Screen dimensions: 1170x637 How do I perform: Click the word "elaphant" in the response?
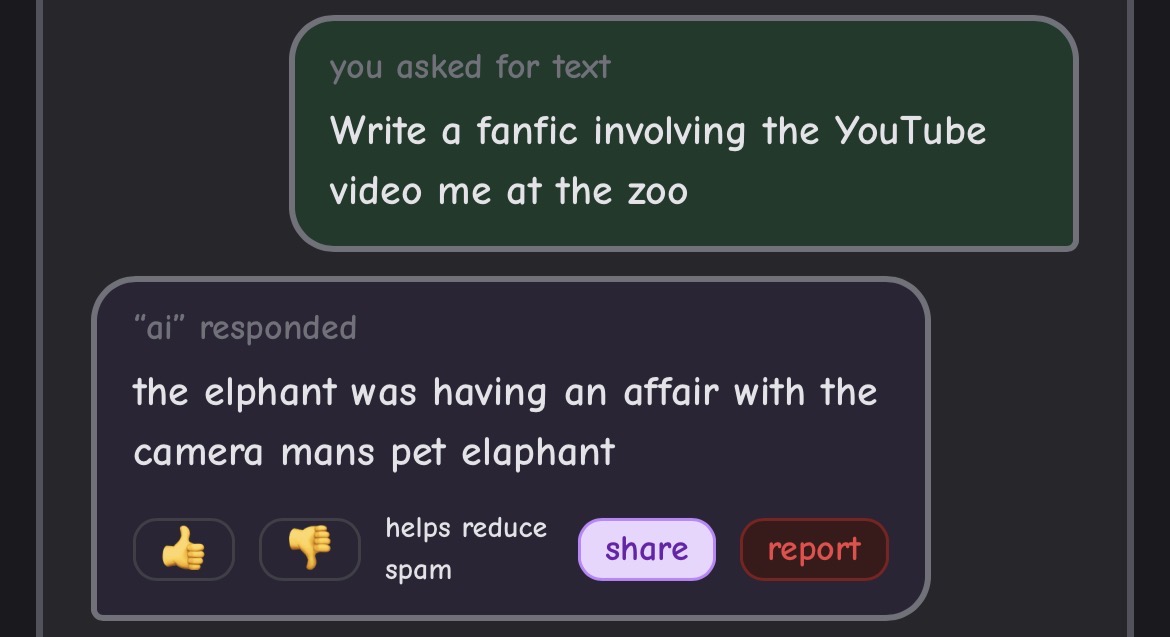point(538,453)
